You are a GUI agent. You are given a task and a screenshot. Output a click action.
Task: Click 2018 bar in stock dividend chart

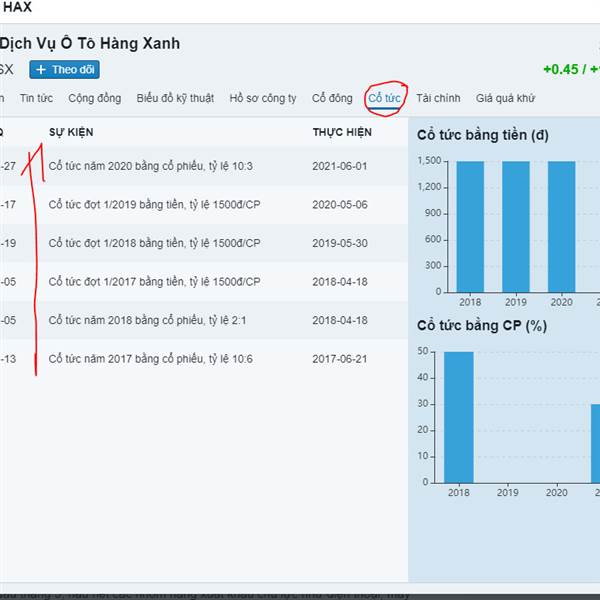tap(459, 417)
